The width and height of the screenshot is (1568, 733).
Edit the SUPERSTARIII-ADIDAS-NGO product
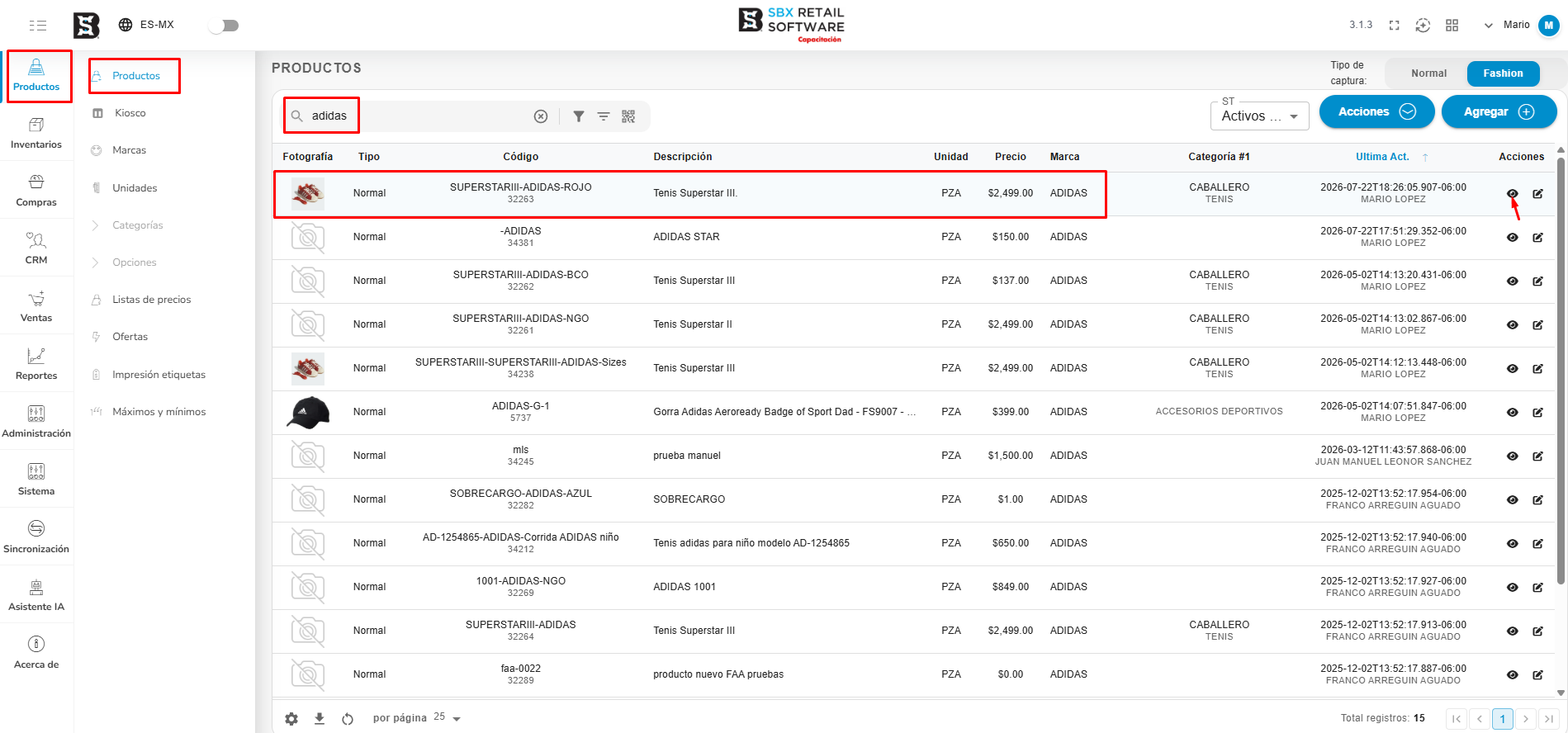pos(1537,325)
